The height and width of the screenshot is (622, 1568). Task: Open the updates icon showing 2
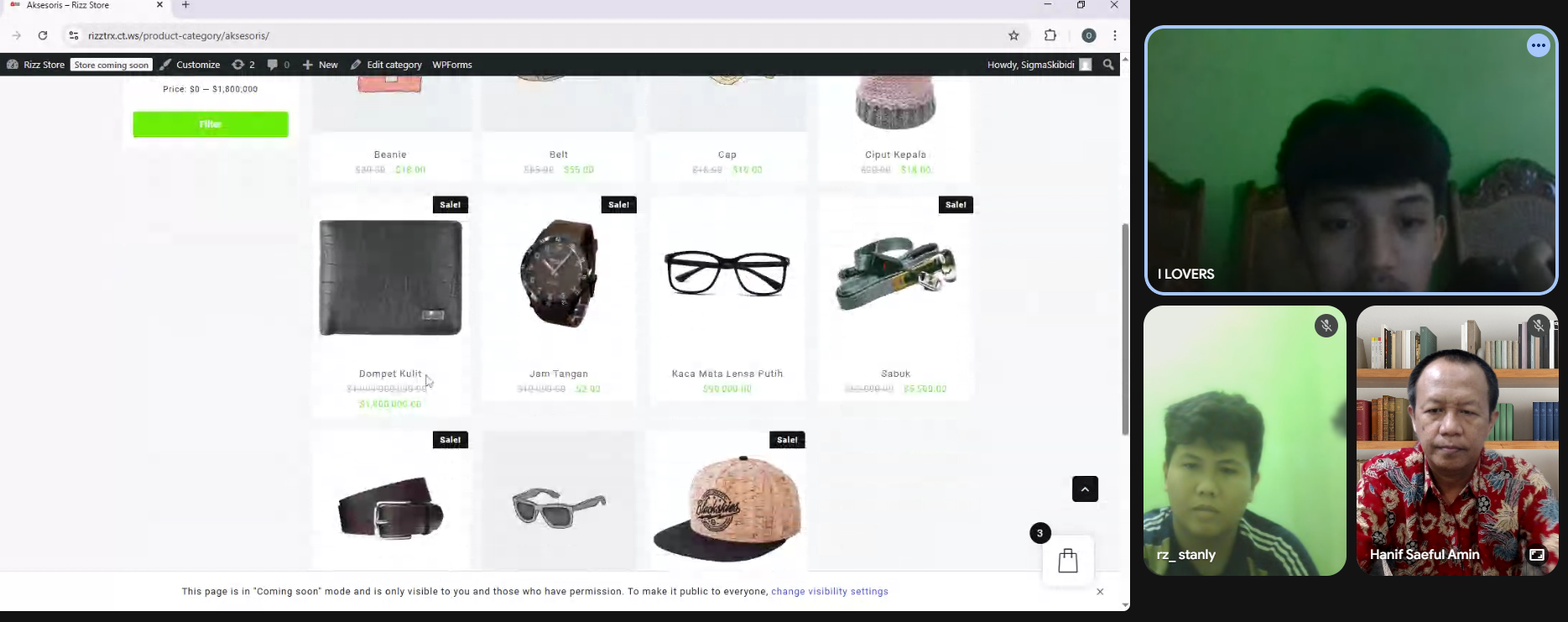(x=243, y=65)
